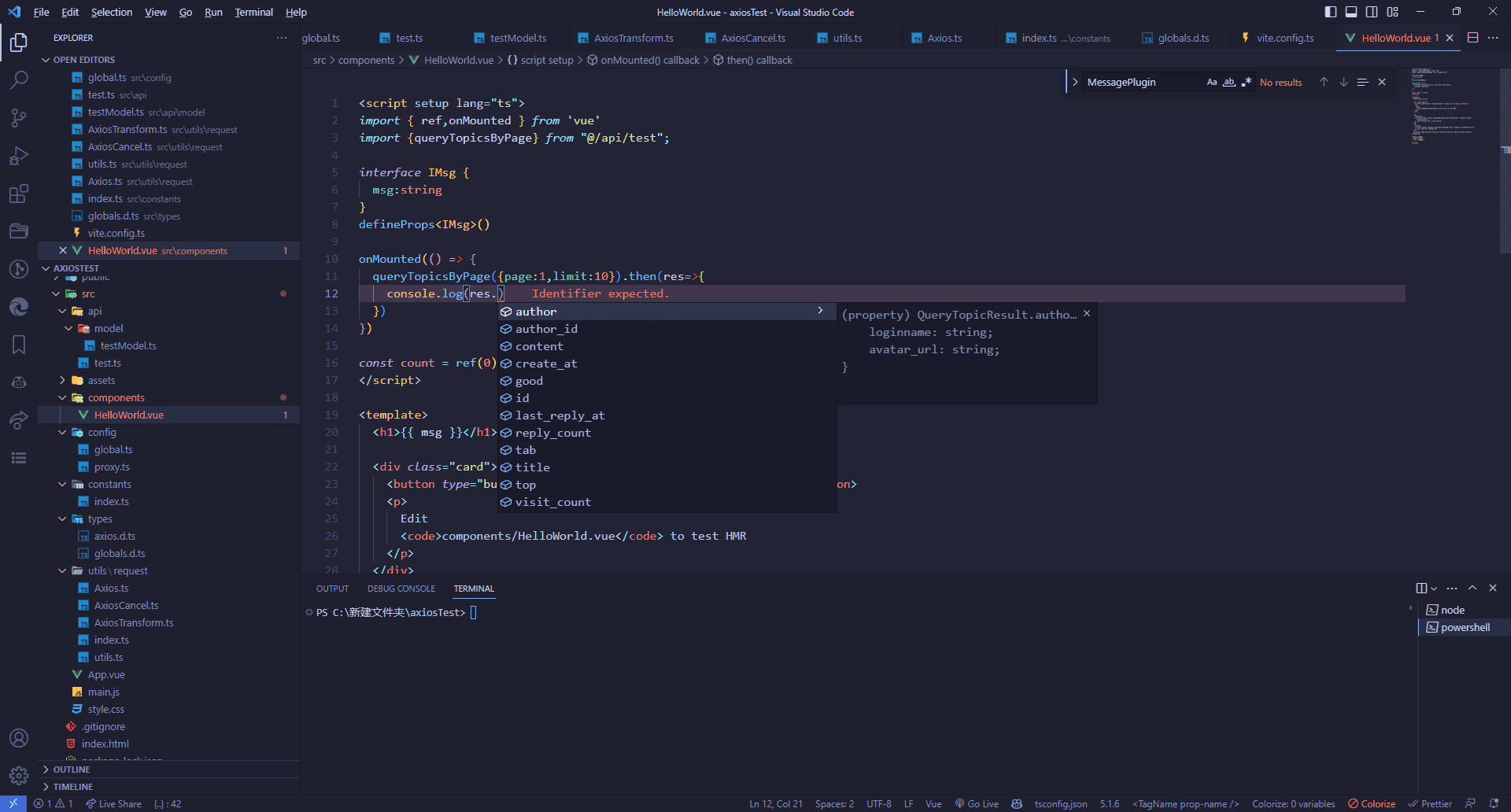Click tsconfig.json in the status bar
This screenshot has height=812, width=1511.
point(1061,803)
